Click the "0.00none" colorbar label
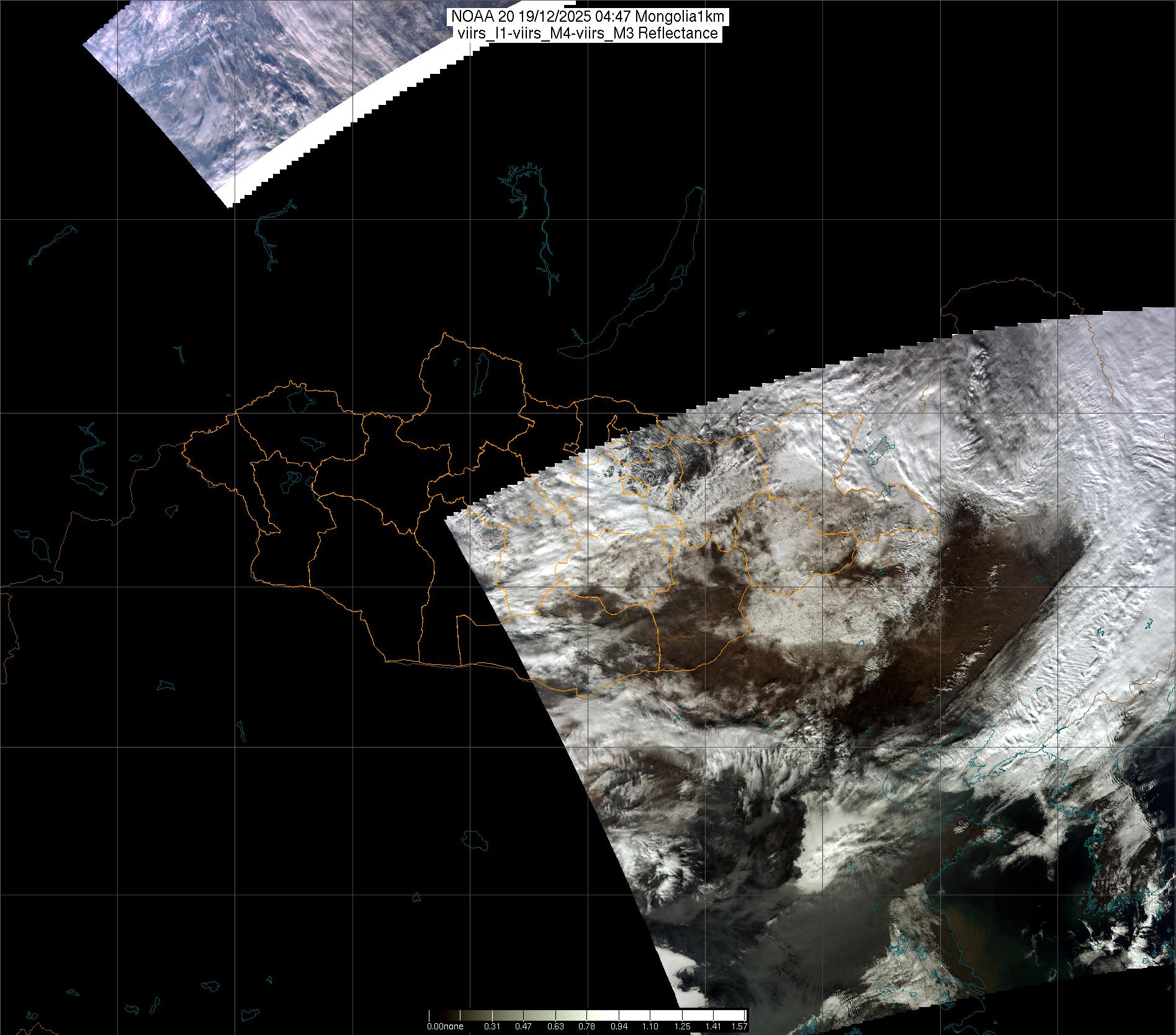Image resolution: width=1176 pixels, height=1035 pixels. 445,1026
